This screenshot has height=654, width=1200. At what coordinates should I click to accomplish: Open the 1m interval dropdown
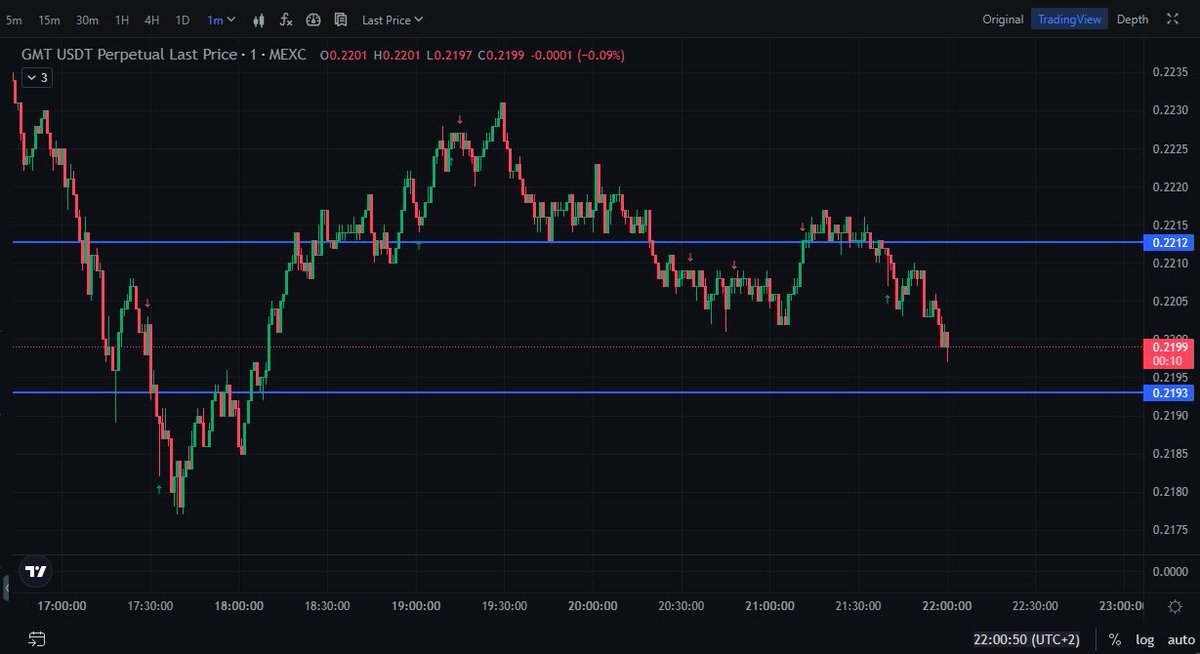pyautogui.click(x=222, y=19)
